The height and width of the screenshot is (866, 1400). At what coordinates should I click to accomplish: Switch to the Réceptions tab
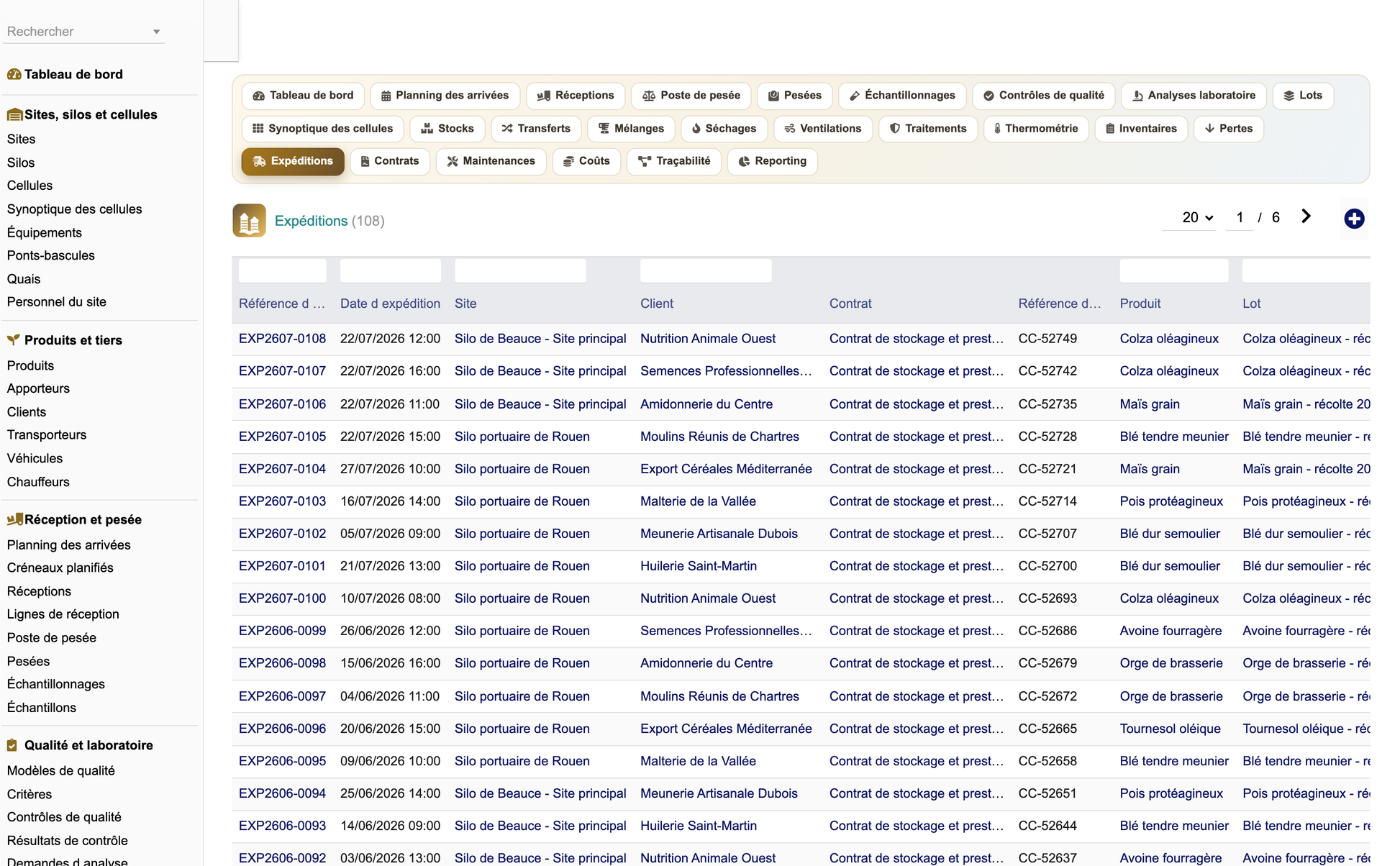click(x=576, y=96)
